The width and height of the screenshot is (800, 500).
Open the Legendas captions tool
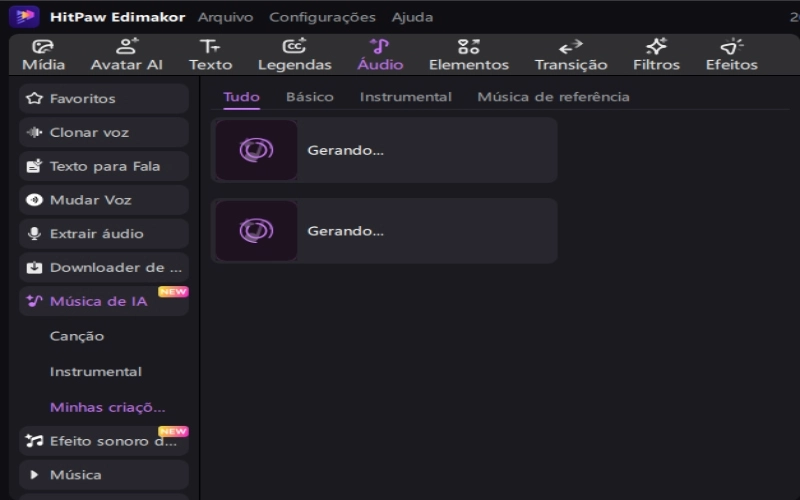tap(294, 55)
